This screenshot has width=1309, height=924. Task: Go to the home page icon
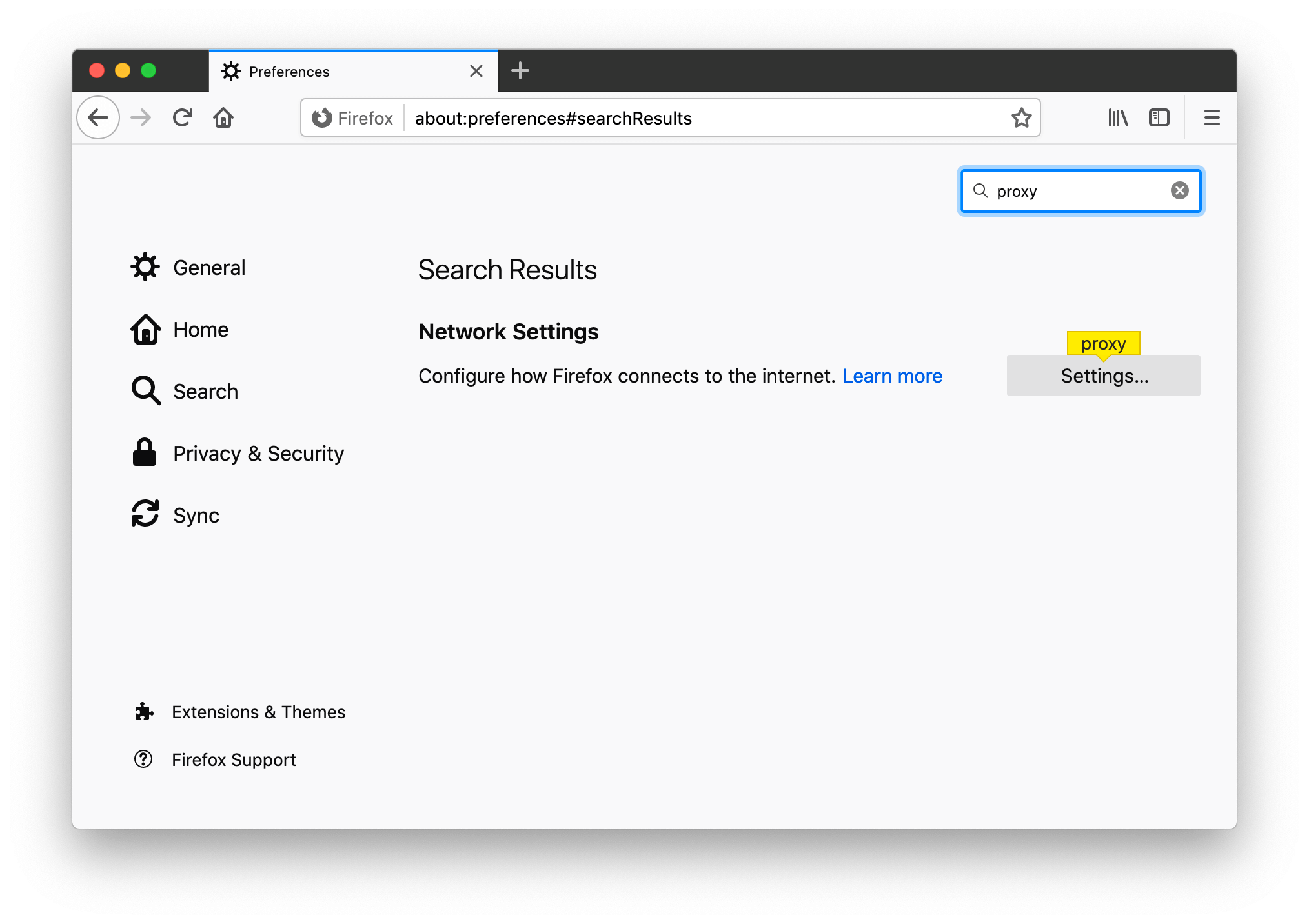click(223, 117)
